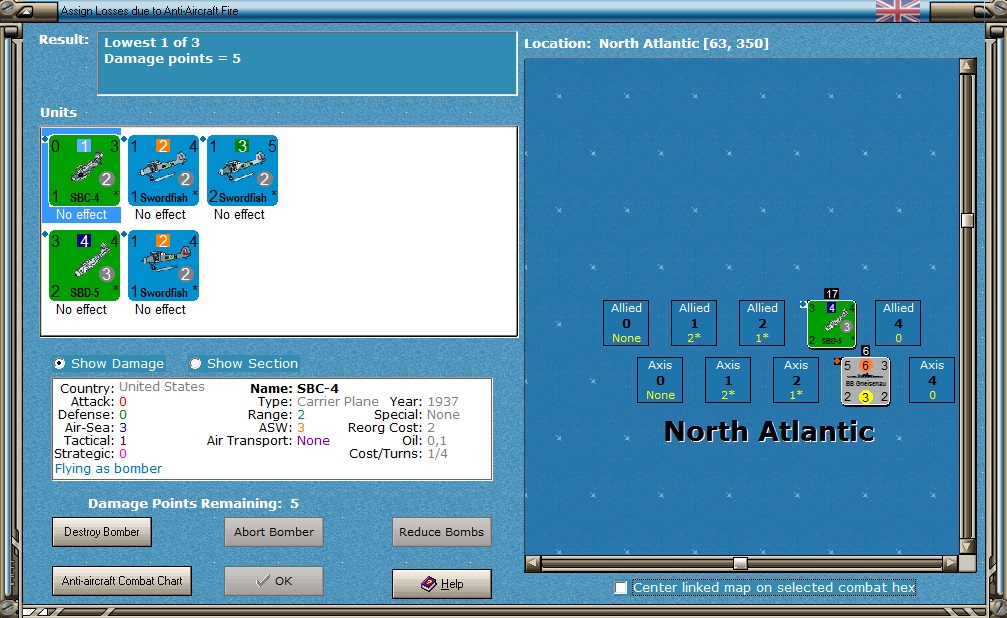
Task: Click the map horizontal scrollbar left arrow
Action: 533,563
